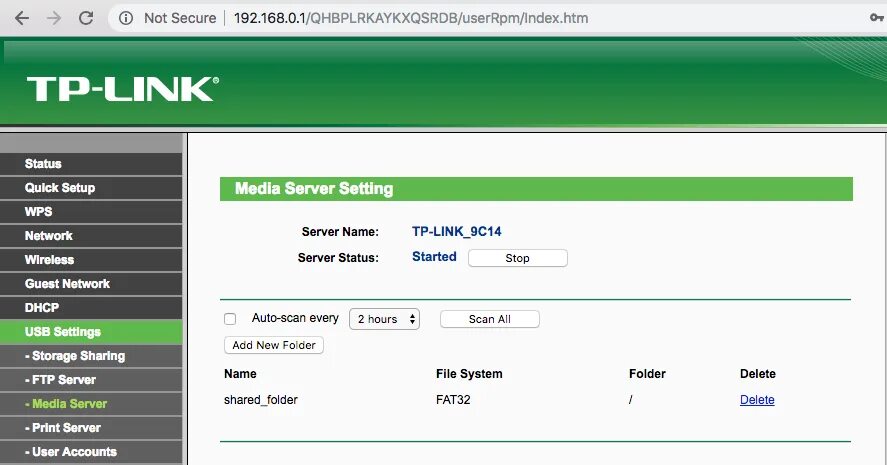The width and height of the screenshot is (887, 465).
Task: Open Print Server submenu
Action: coord(91,428)
